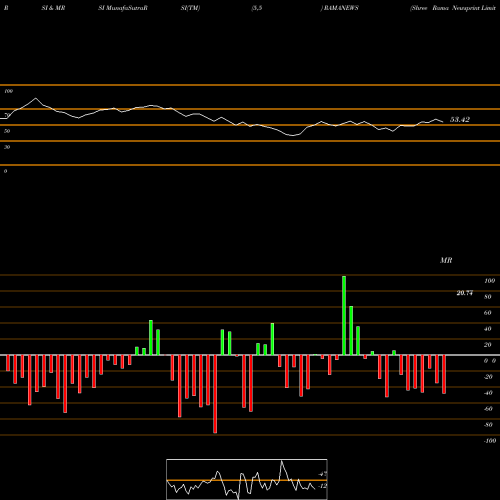The image size is (500, 500).
Task: Click the RSI axis label 70
Action: click(x=7, y=115)
